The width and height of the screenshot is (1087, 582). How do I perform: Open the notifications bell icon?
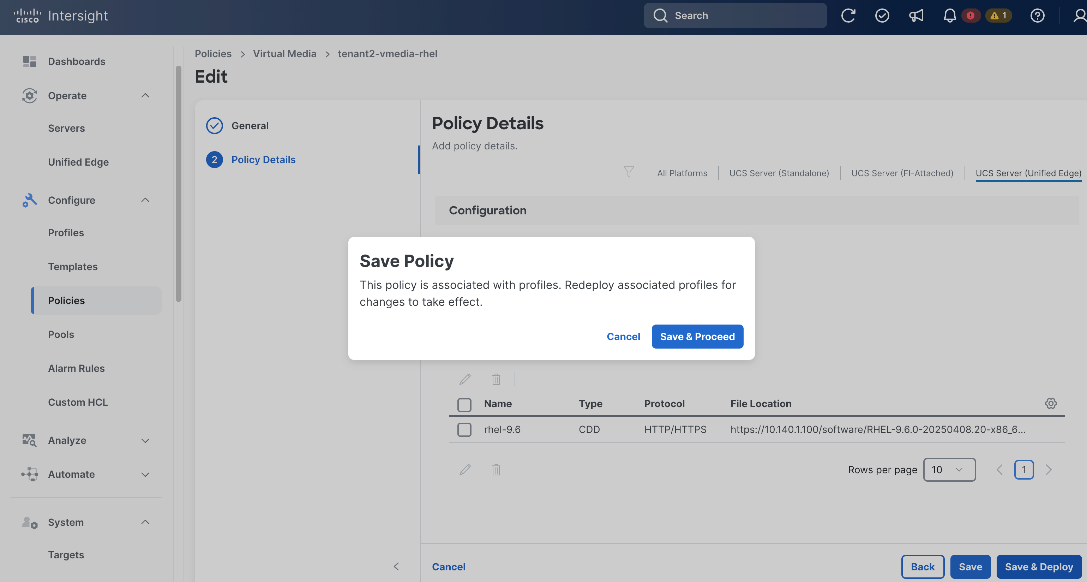[x=950, y=16]
